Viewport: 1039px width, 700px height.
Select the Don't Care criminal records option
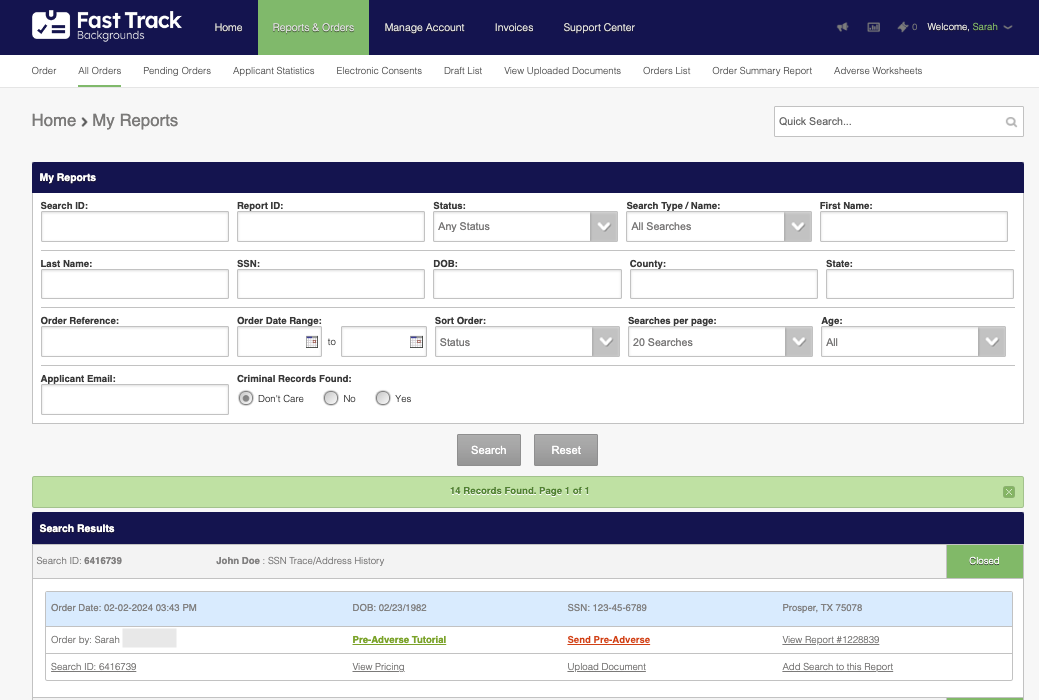(246, 398)
